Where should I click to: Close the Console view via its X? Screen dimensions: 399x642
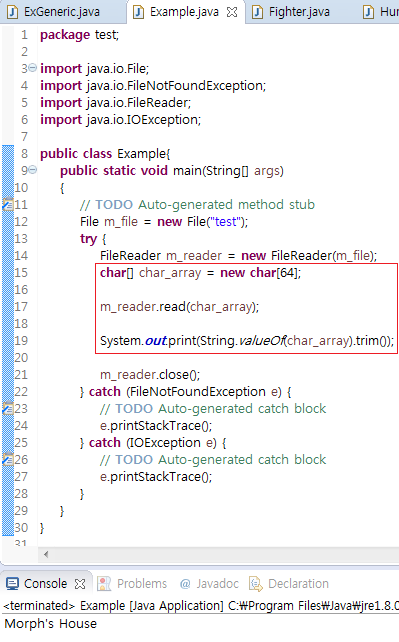(x=80, y=584)
